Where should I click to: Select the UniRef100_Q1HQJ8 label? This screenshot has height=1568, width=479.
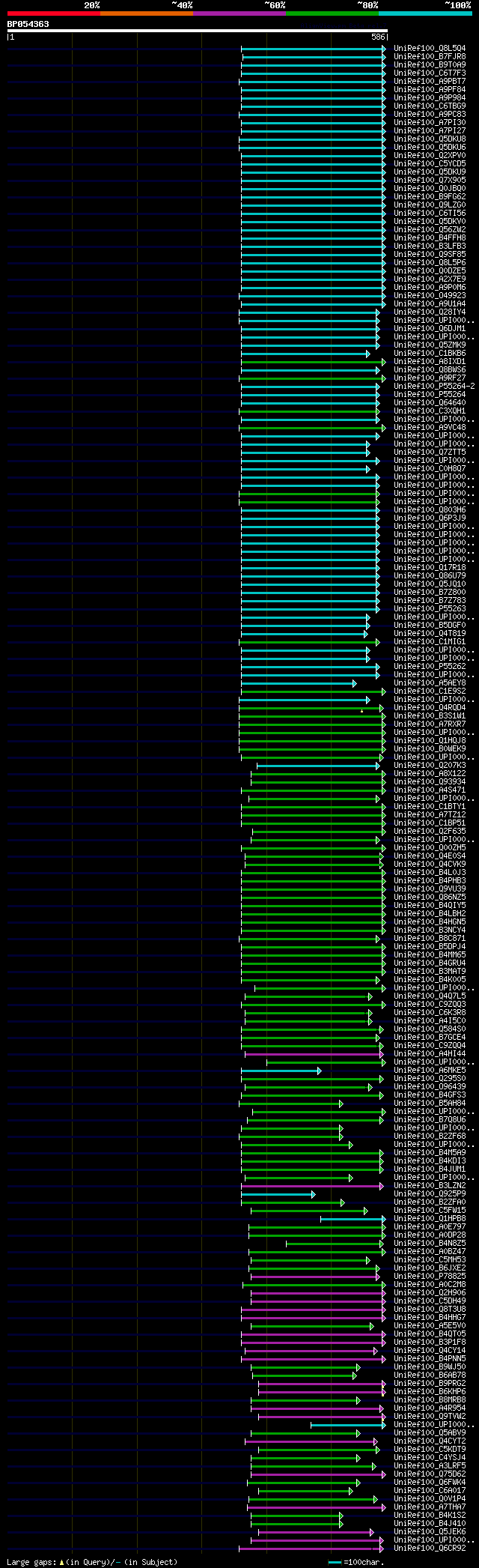click(430, 740)
